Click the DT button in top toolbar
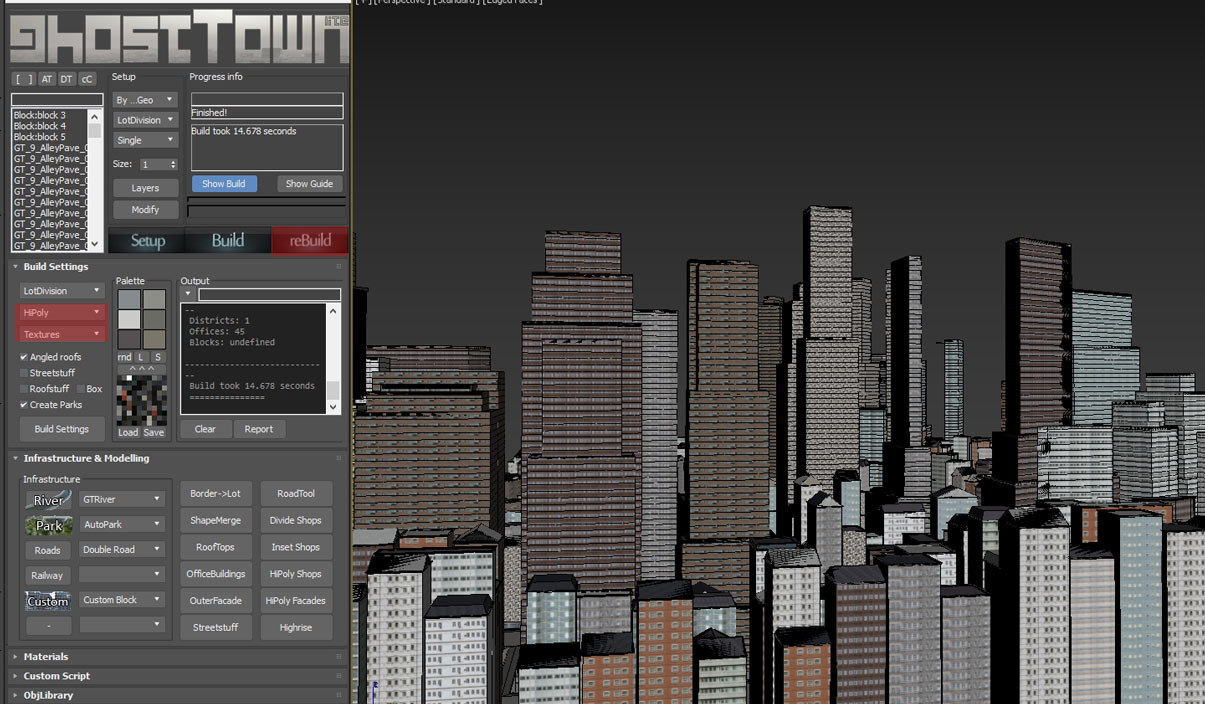This screenshot has height=704, width=1205. [67, 79]
